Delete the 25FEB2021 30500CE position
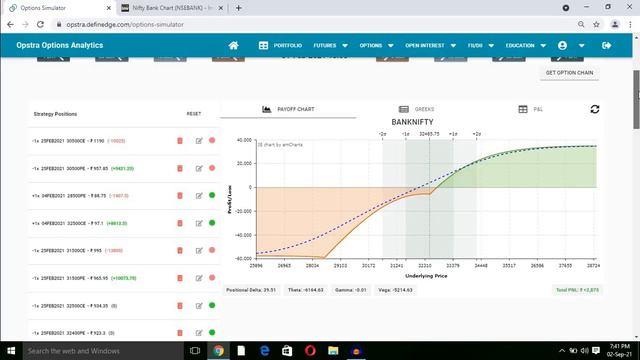The width and height of the screenshot is (640, 360). tap(180, 141)
